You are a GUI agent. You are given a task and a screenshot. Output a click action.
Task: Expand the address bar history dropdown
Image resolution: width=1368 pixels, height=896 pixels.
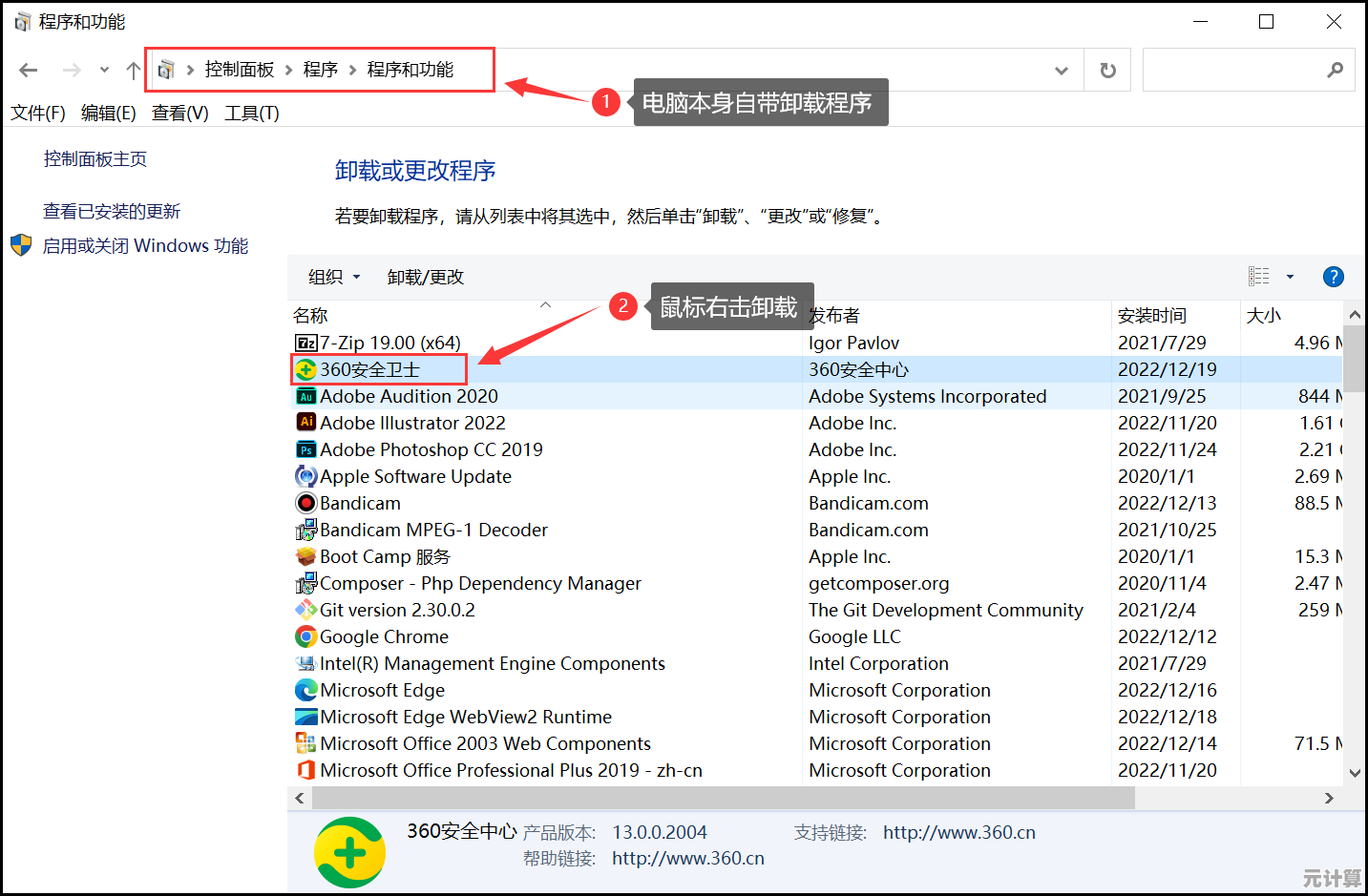point(1061,71)
